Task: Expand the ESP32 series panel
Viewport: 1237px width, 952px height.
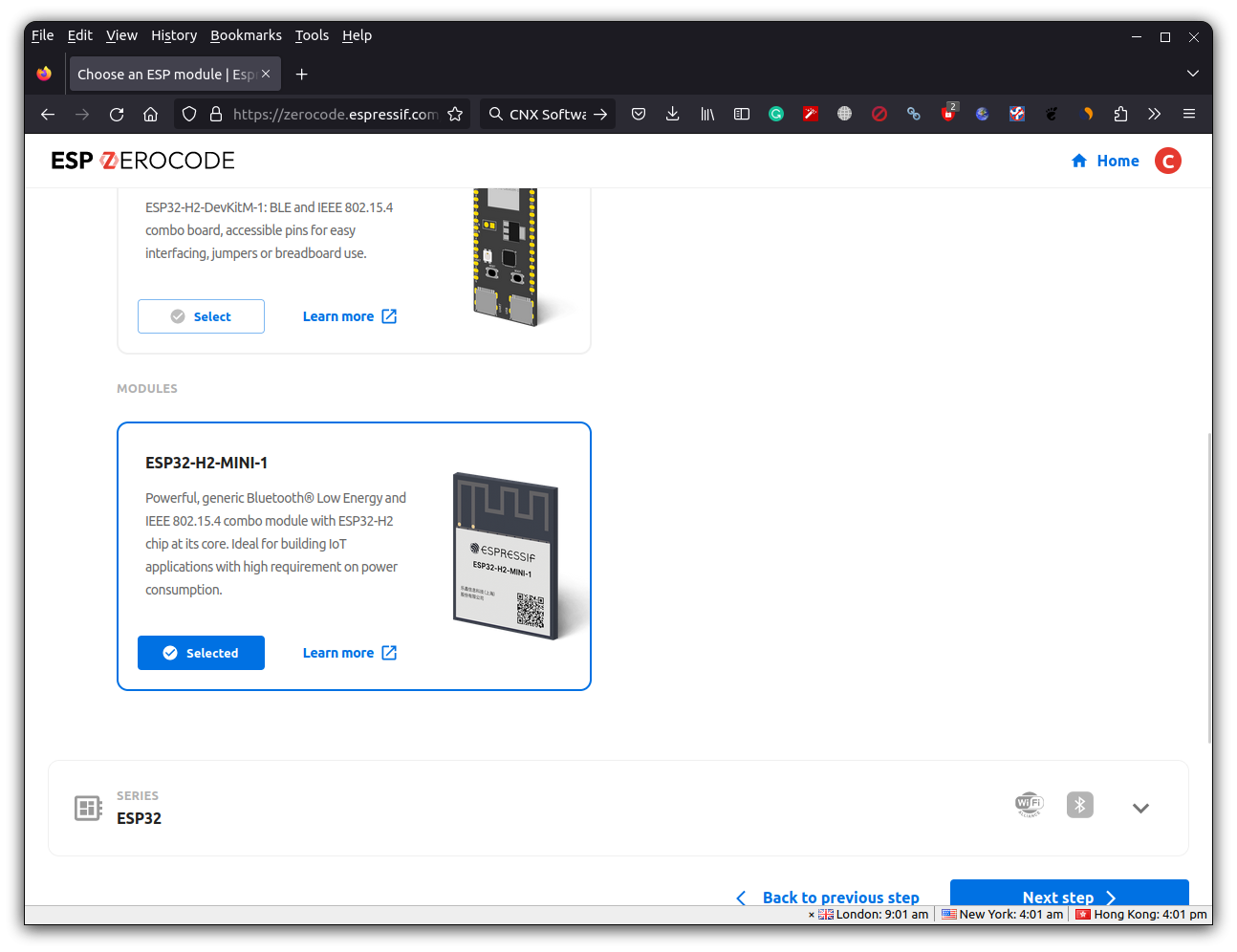Action: pos(1140,808)
